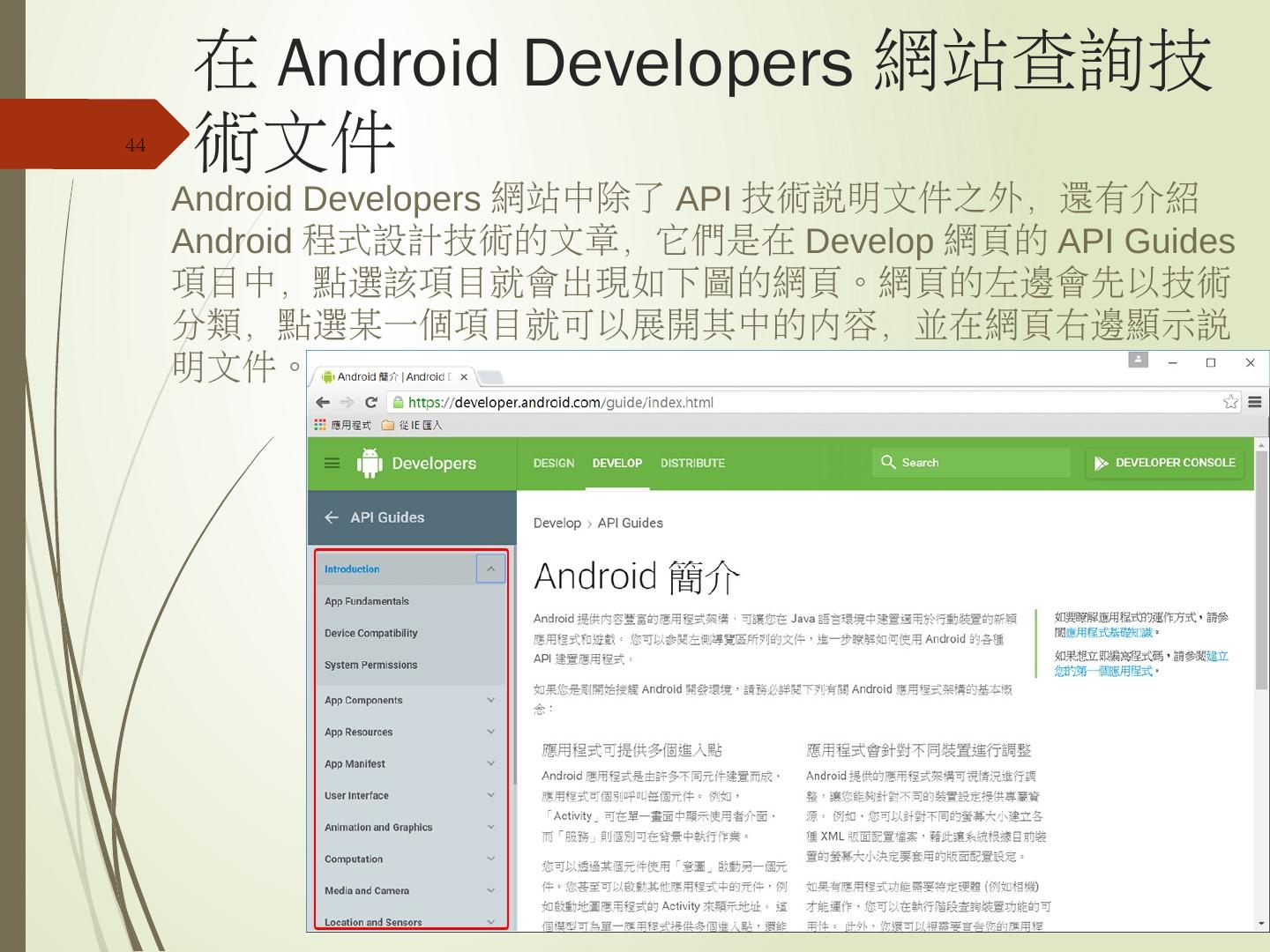Click the App Components sidebar label
1270x952 pixels.
[x=363, y=700]
